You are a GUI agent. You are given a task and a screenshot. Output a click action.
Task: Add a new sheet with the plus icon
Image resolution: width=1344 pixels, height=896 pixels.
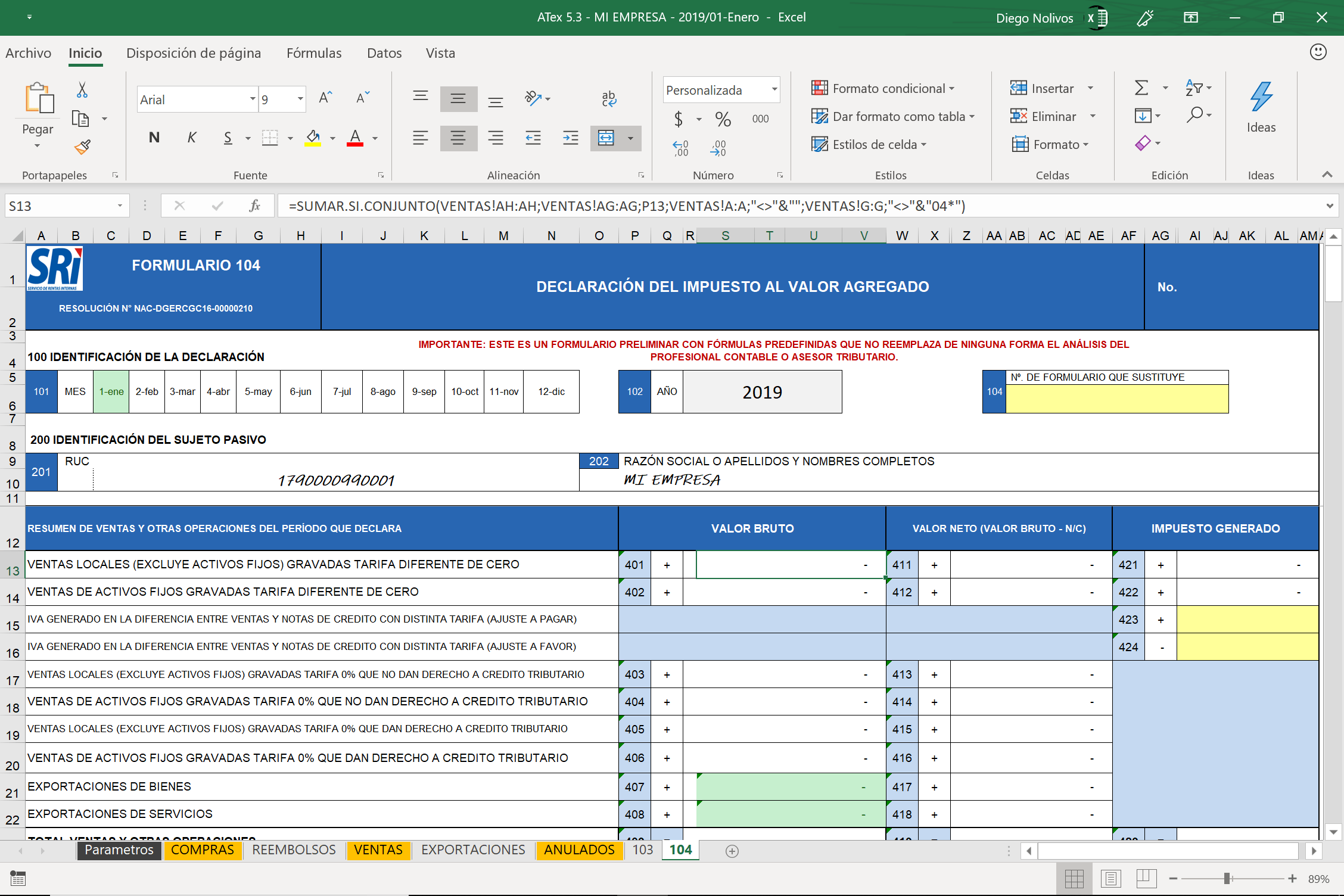pos(732,851)
